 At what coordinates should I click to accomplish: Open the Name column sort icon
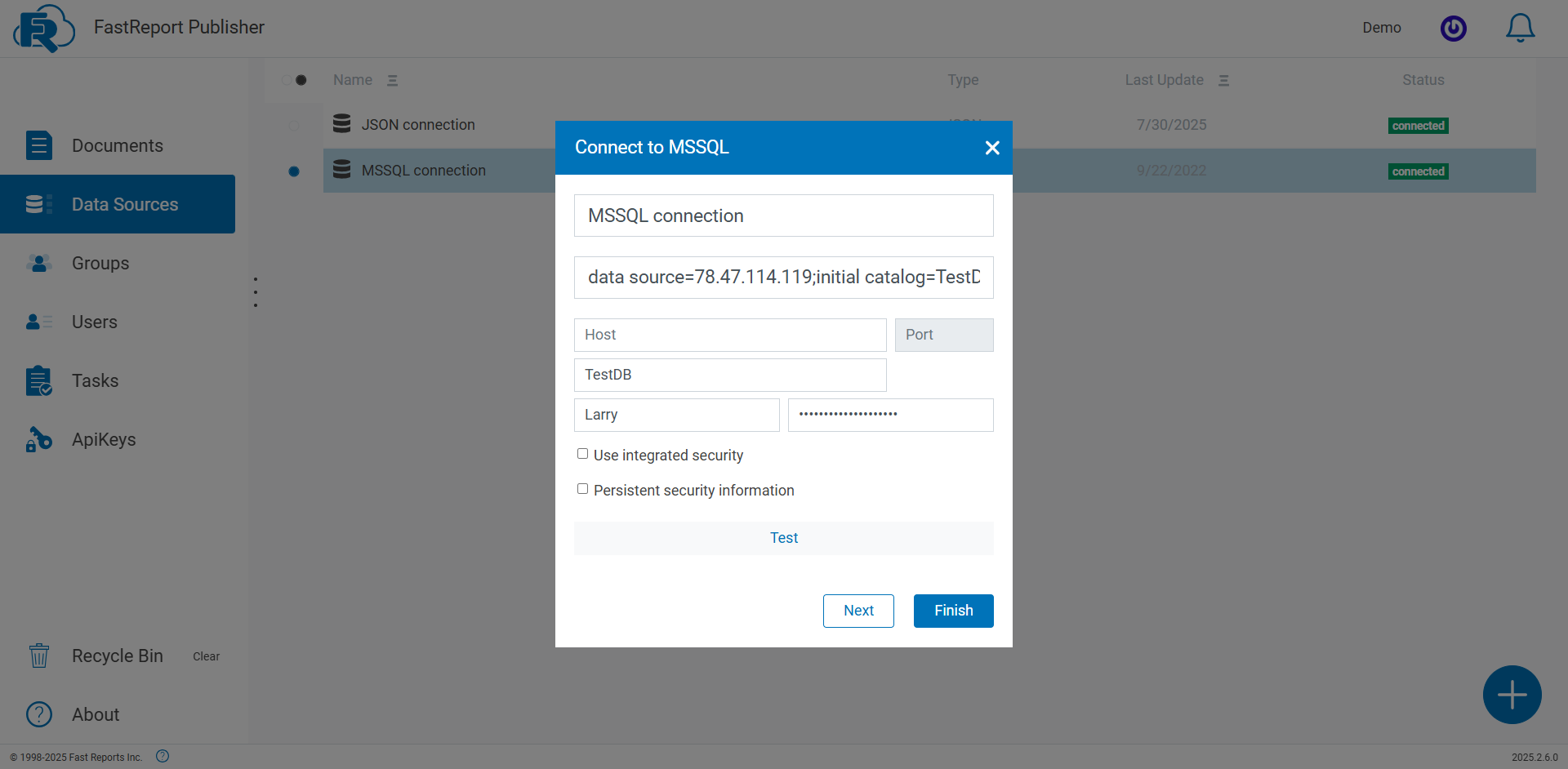(392, 80)
